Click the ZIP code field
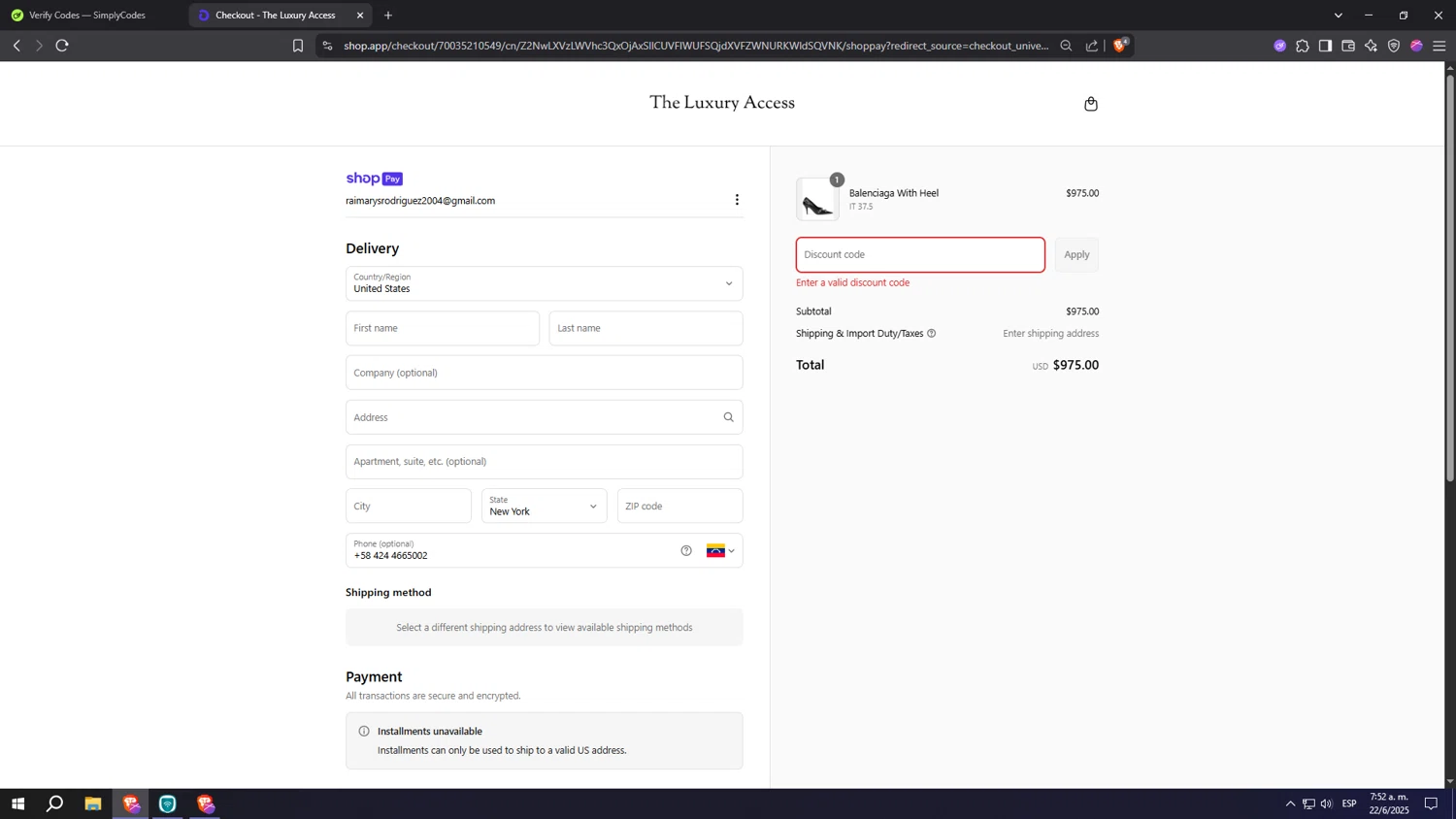The height and width of the screenshot is (819, 1456). (x=680, y=506)
